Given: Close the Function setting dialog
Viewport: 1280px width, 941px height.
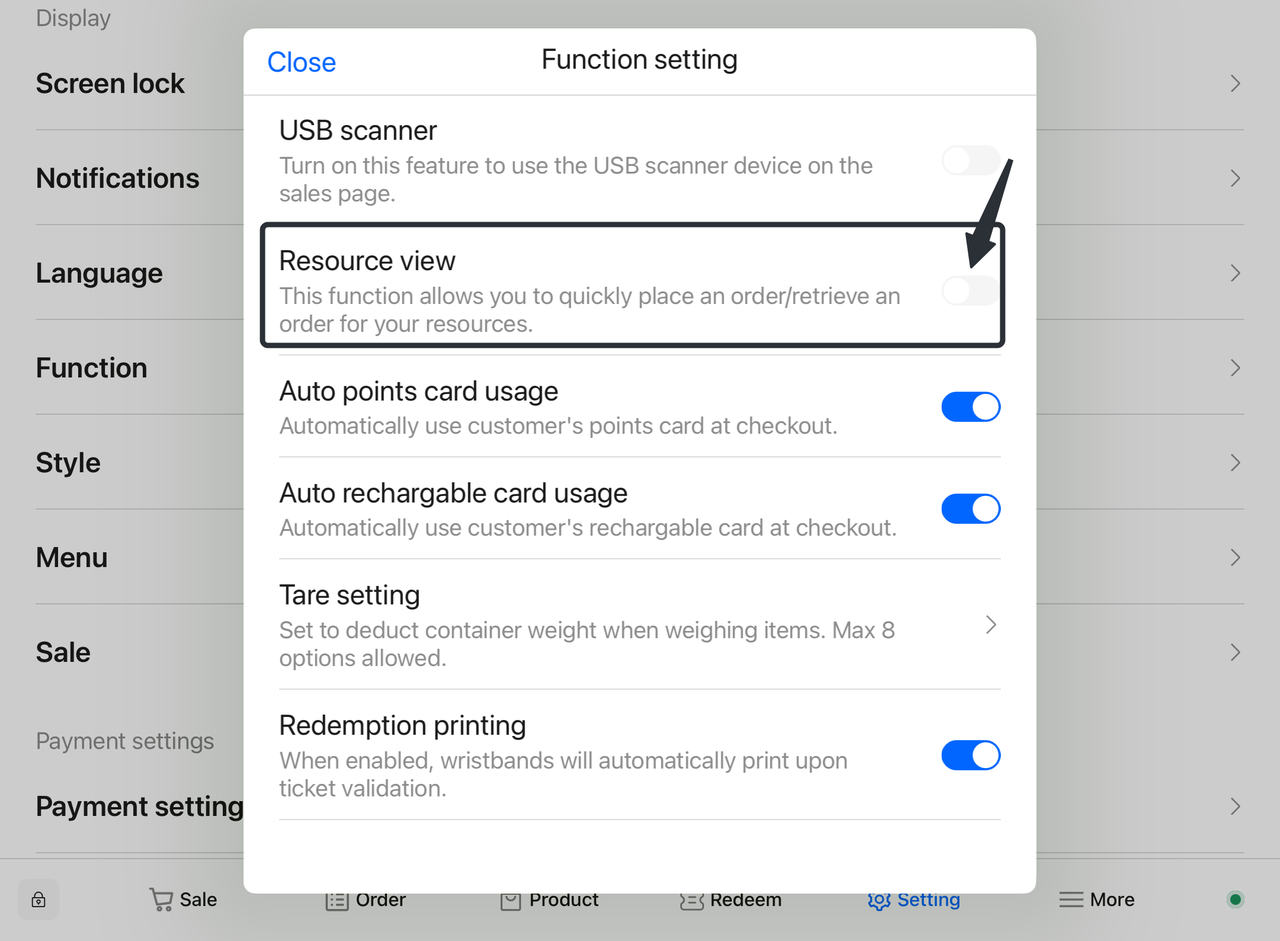Looking at the screenshot, I should point(301,62).
